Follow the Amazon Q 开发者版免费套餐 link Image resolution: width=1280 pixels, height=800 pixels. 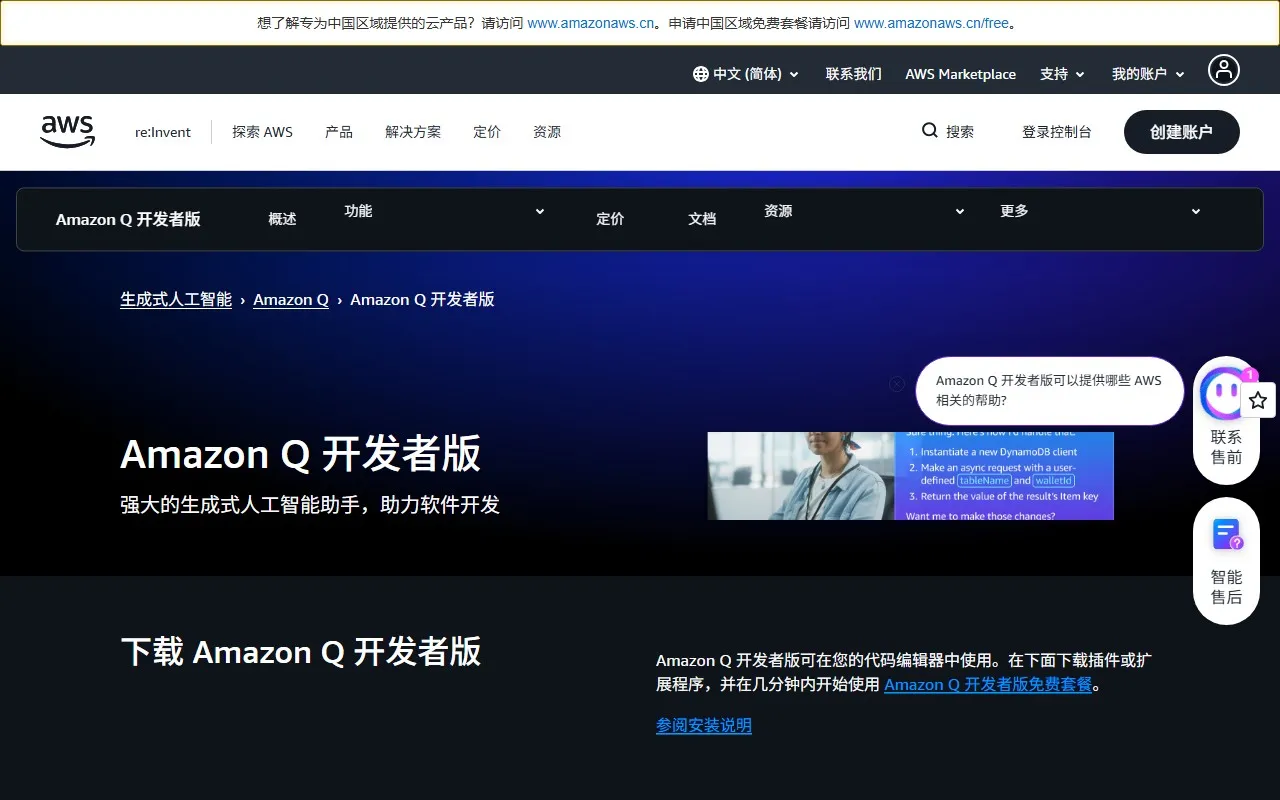click(x=987, y=685)
